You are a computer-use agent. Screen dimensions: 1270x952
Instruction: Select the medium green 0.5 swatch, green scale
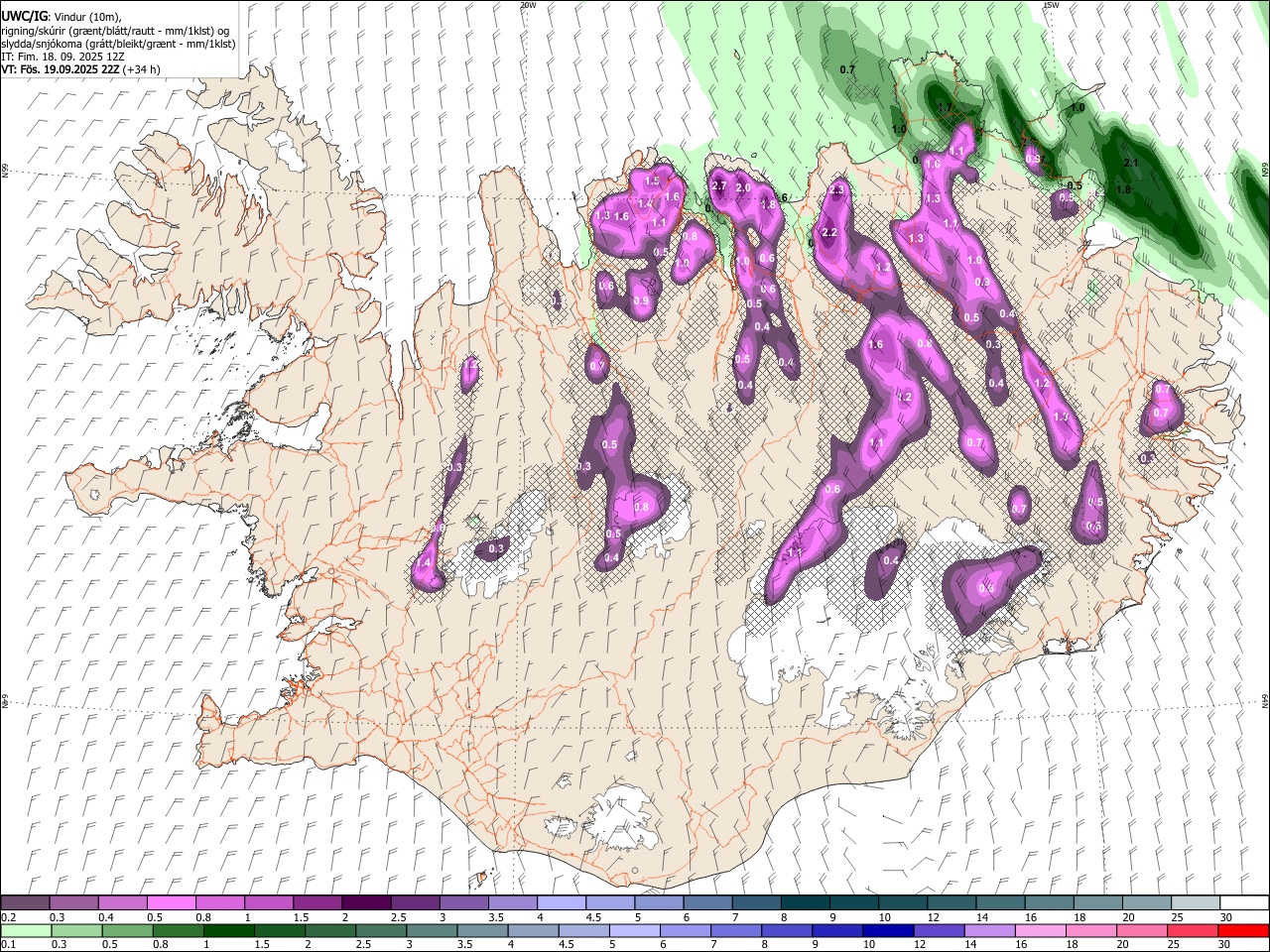127,930
